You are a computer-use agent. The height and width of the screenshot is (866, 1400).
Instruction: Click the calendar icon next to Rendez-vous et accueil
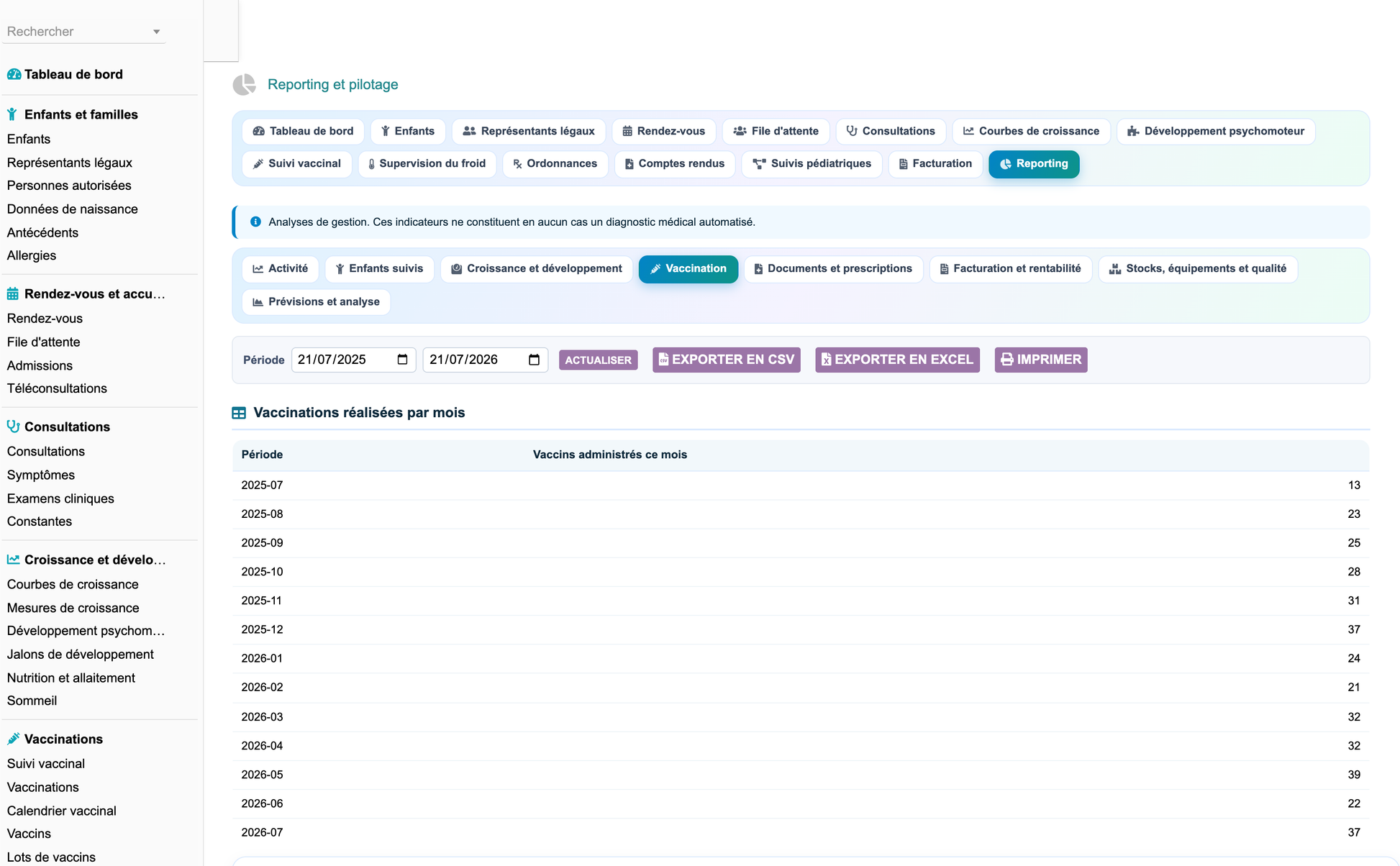[x=13, y=293]
